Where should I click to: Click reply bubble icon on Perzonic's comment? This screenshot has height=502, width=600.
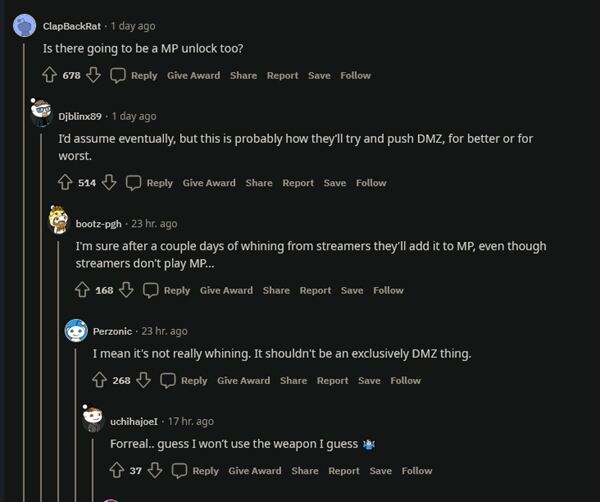168,380
